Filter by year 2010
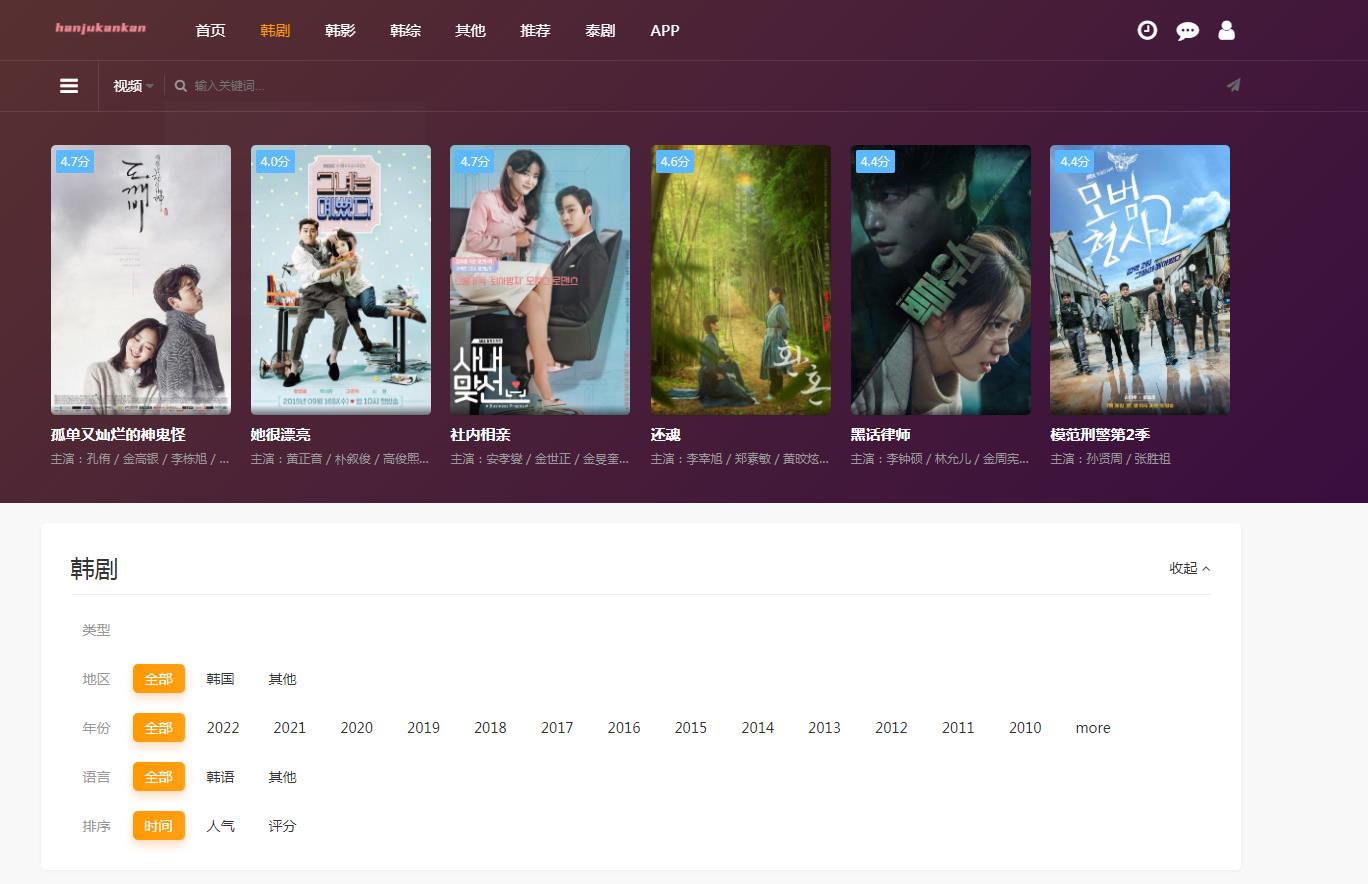 [x=1025, y=728]
